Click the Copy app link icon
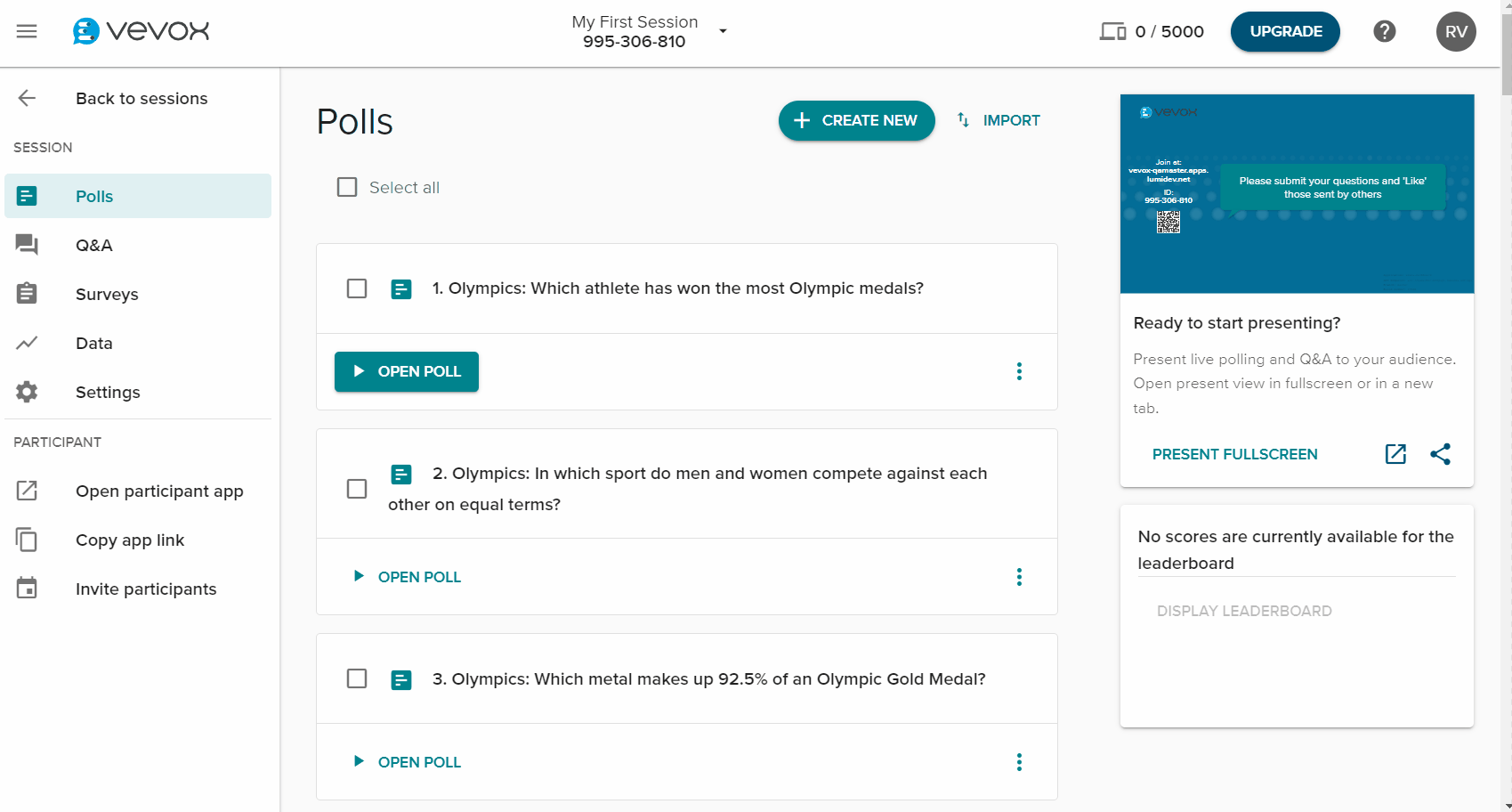The height and width of the screenshot is (812, 1512). tap(27, 540)
